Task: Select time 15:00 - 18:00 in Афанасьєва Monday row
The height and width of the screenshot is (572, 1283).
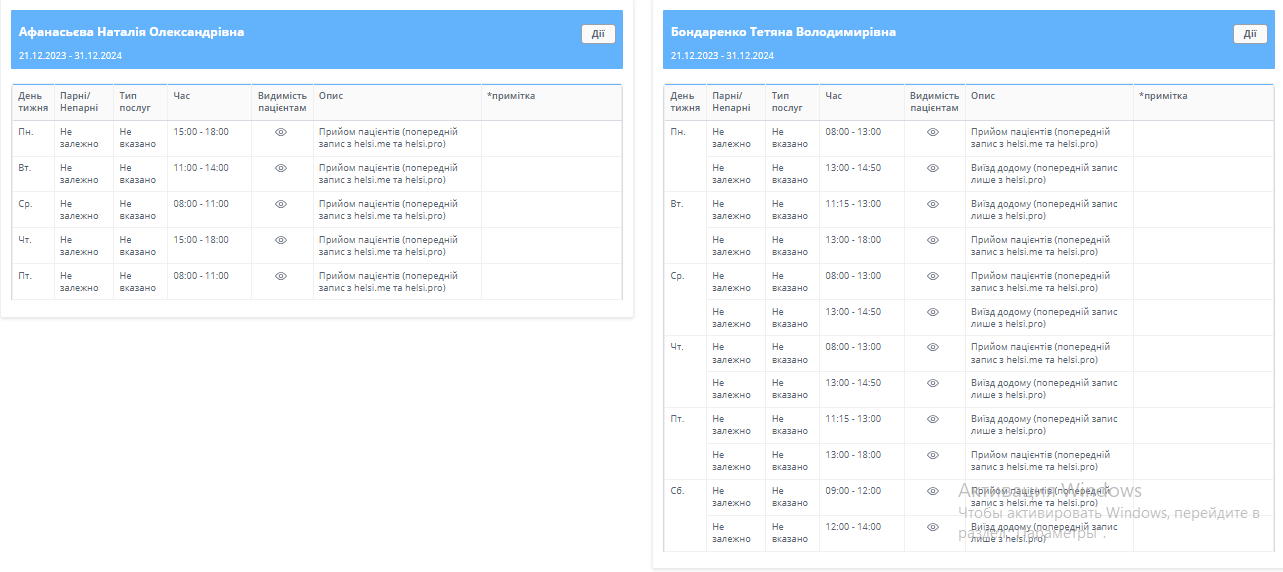Action: coord(201,132)
